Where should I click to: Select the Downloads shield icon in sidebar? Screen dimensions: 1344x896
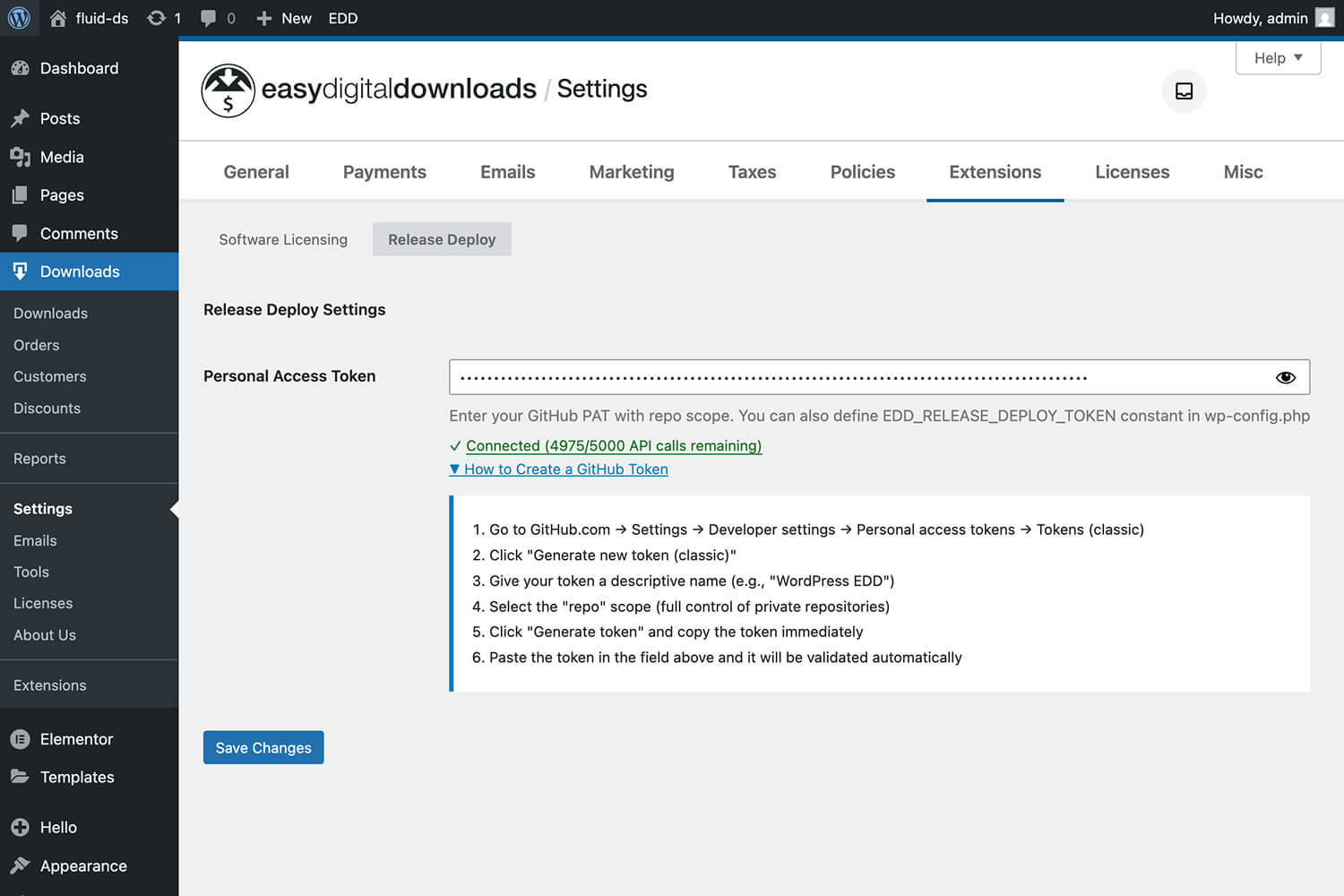pos(21,271)
